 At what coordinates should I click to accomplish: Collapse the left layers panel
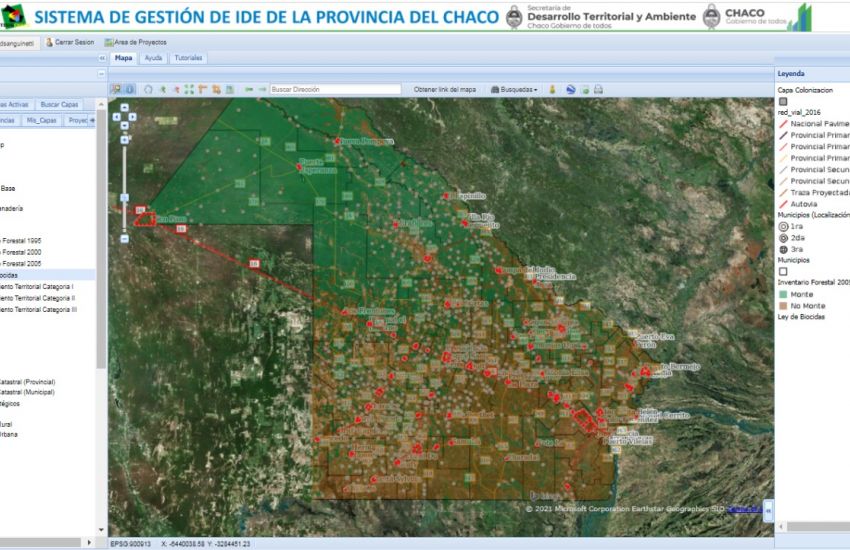pyautogui.click(x=101, y=58)
